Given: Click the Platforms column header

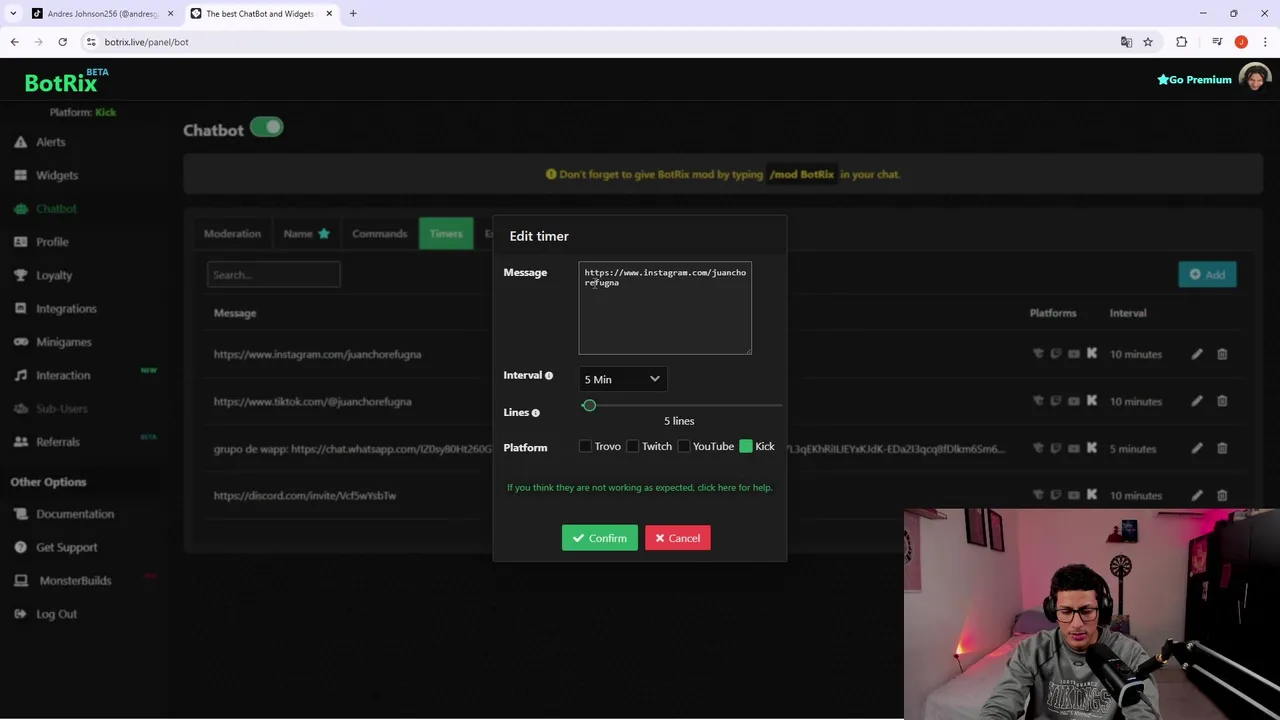Looking at the screenshot, I should 1053,313.
